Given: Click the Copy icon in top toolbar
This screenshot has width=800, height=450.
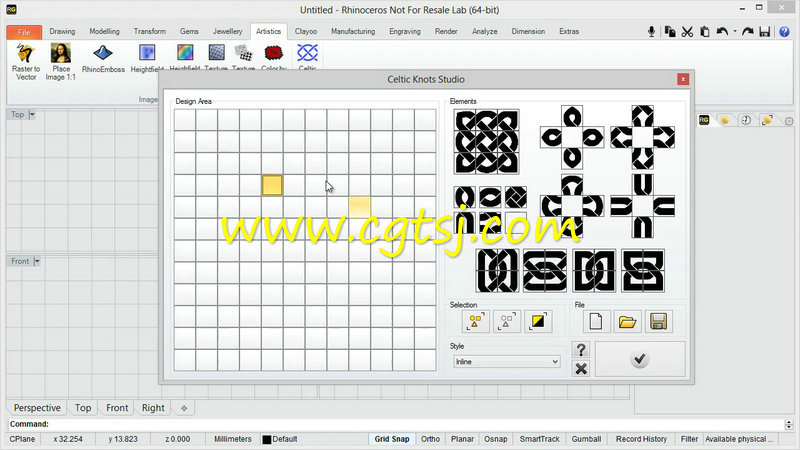Looking at the screenshot, I should coord(670,32).
